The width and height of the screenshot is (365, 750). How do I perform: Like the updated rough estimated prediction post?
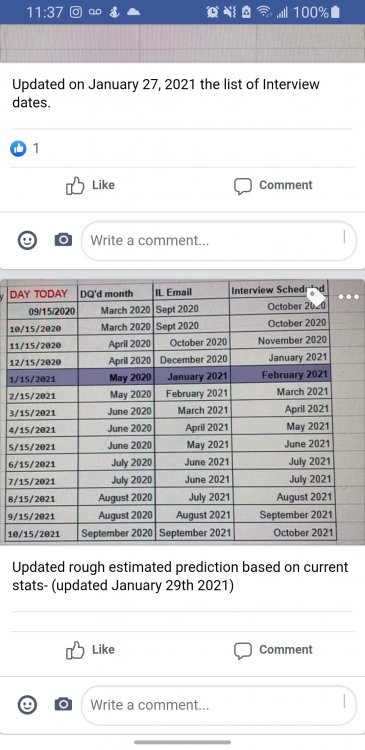pyautogui.click(x=90, y=650)
